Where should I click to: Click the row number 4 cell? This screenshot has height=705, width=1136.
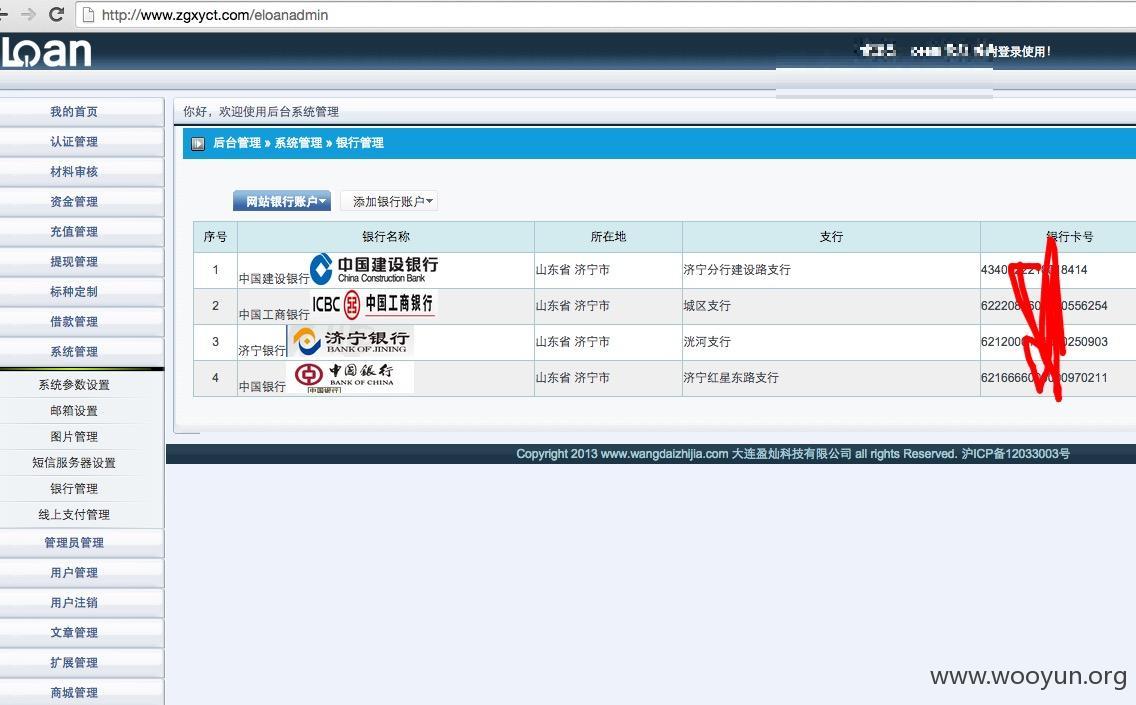coord(215,377)
